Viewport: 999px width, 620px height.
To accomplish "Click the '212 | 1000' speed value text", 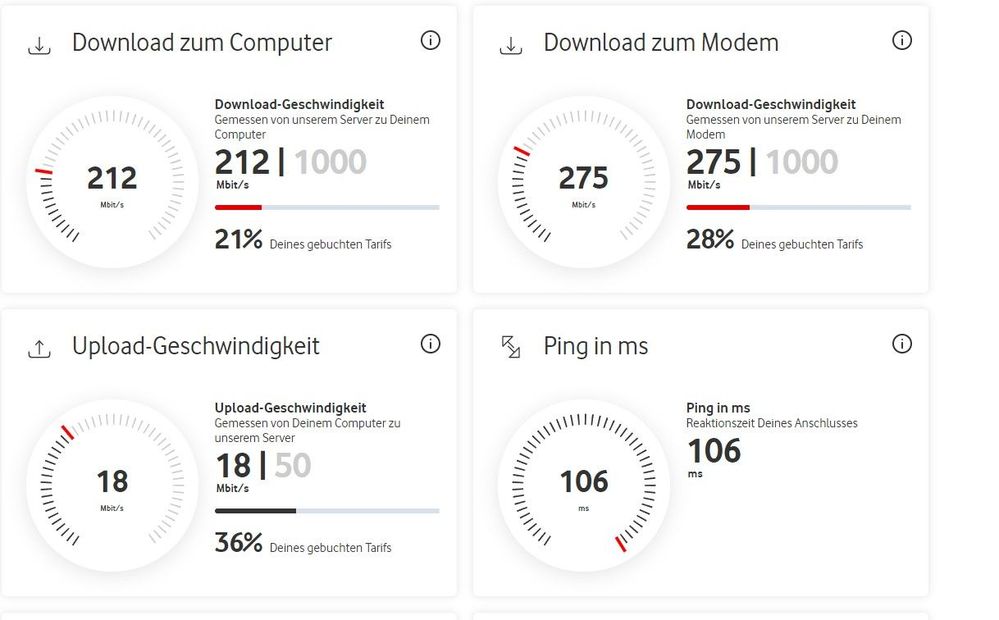I will click(x=289, y=163).
